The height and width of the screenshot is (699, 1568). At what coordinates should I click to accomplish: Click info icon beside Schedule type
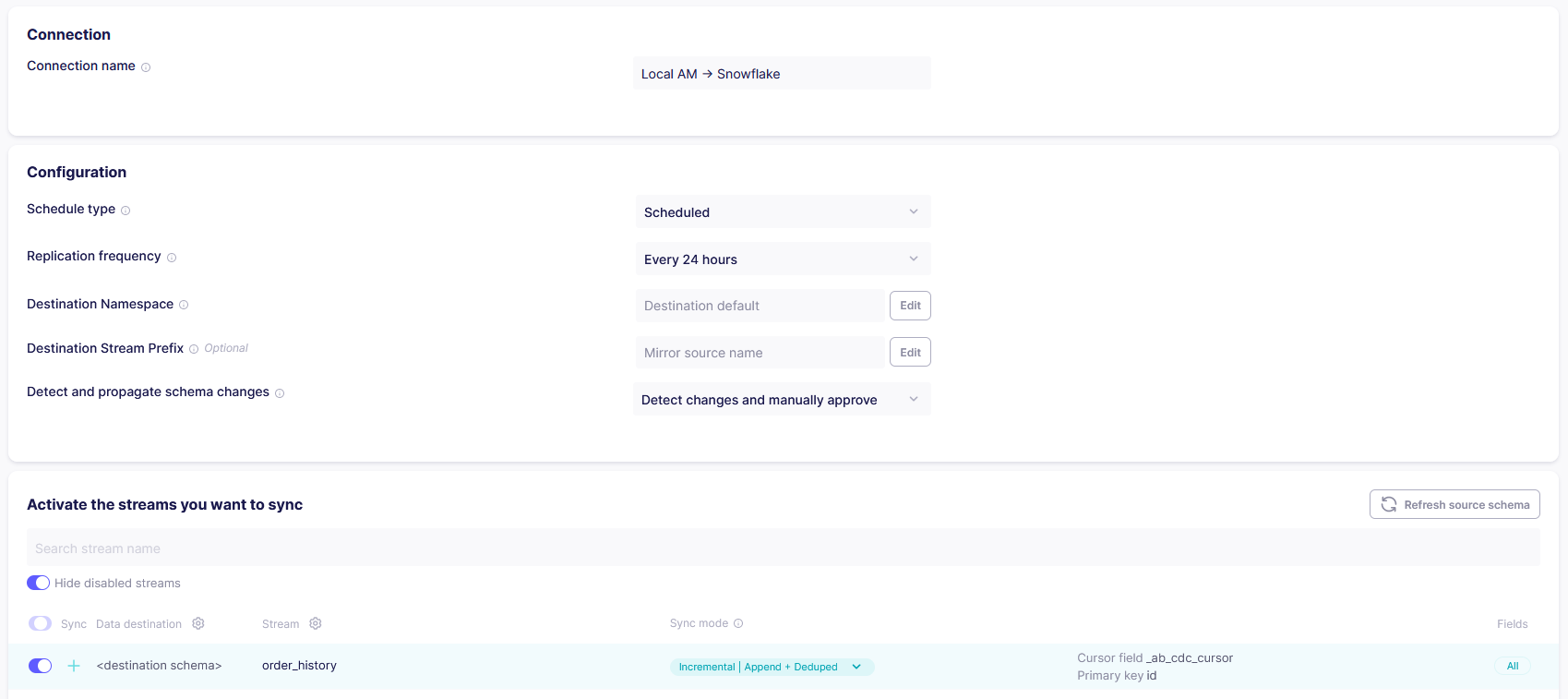pos(126,211)
